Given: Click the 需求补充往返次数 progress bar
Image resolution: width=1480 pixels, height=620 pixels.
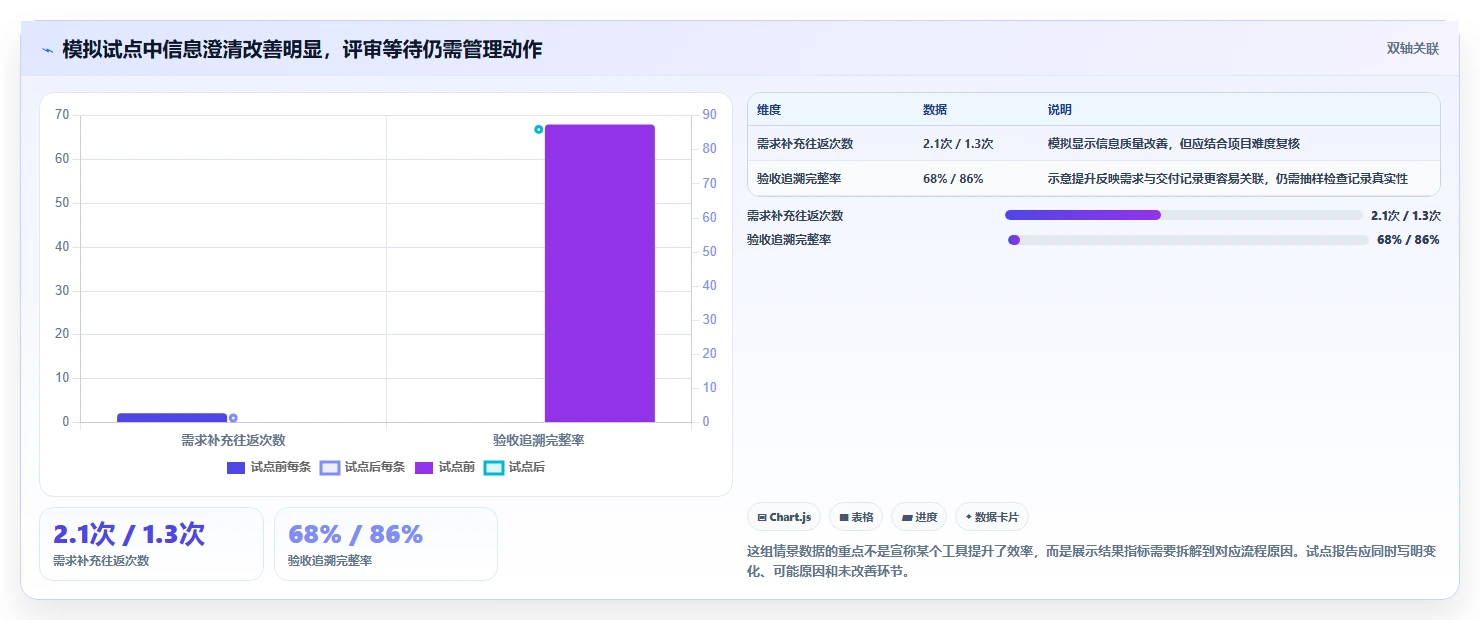Looking at the screenshot, I should pyautogui.click(x=1183, y=215).
